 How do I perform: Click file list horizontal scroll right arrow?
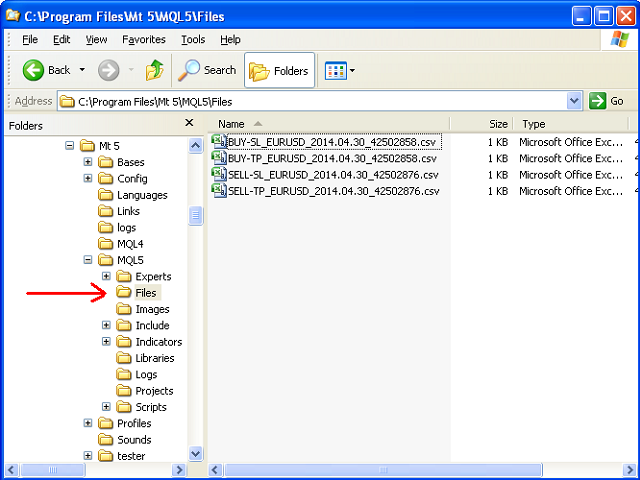click(630, 470)
